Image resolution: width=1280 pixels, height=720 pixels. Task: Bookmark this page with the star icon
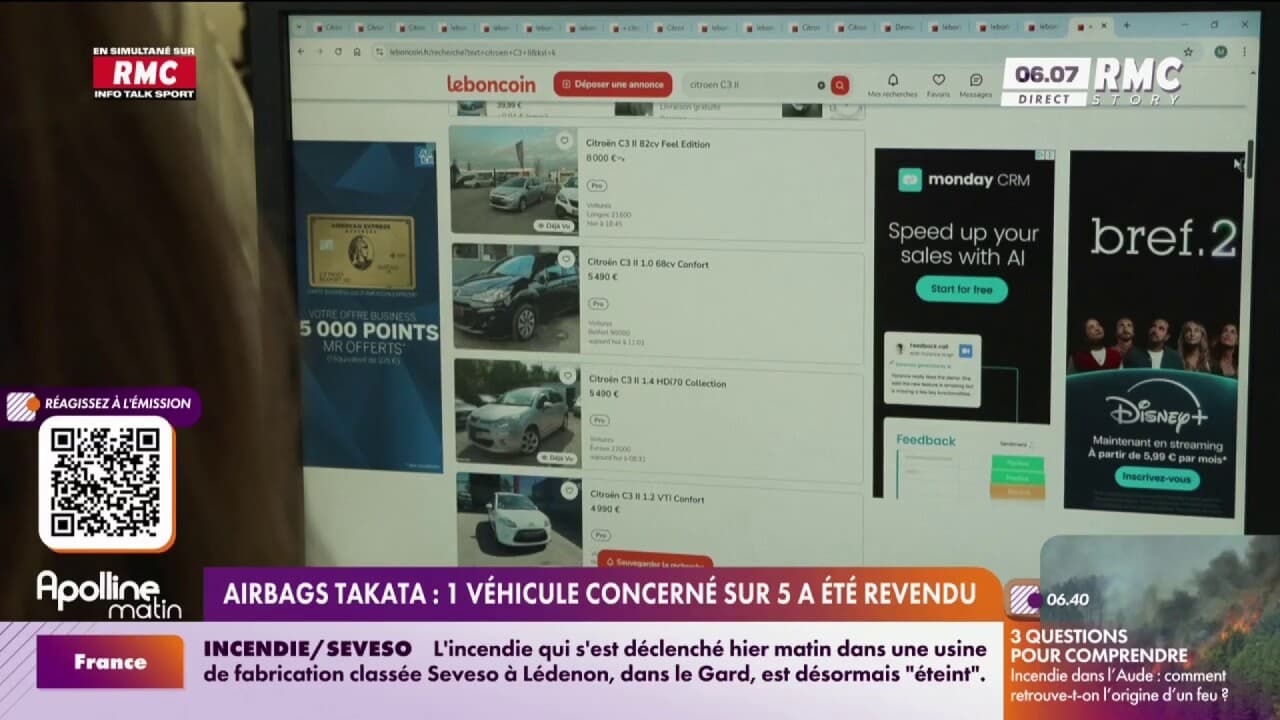coord(1187,51)
